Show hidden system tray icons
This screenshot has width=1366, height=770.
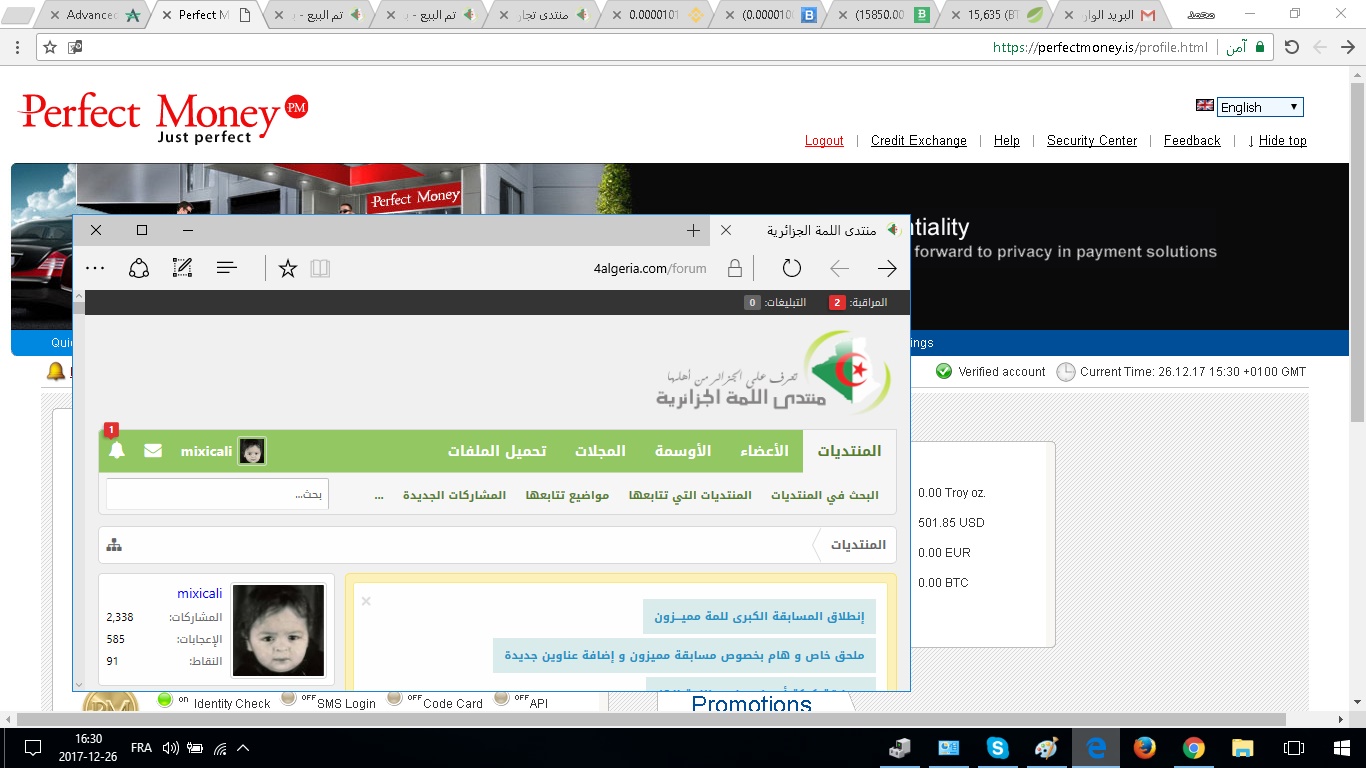point(242,748)
